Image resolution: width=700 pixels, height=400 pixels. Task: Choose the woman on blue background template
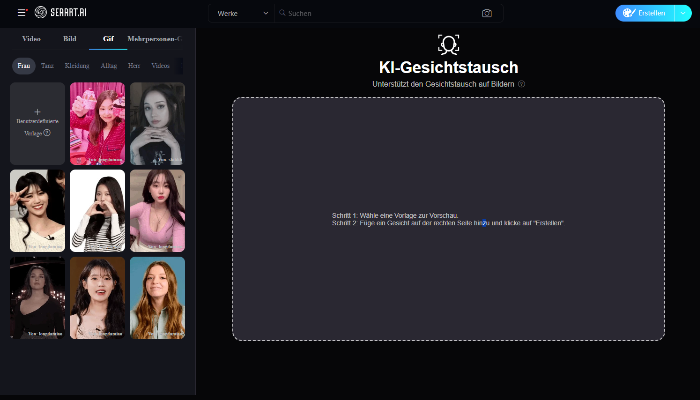[157, 298]
